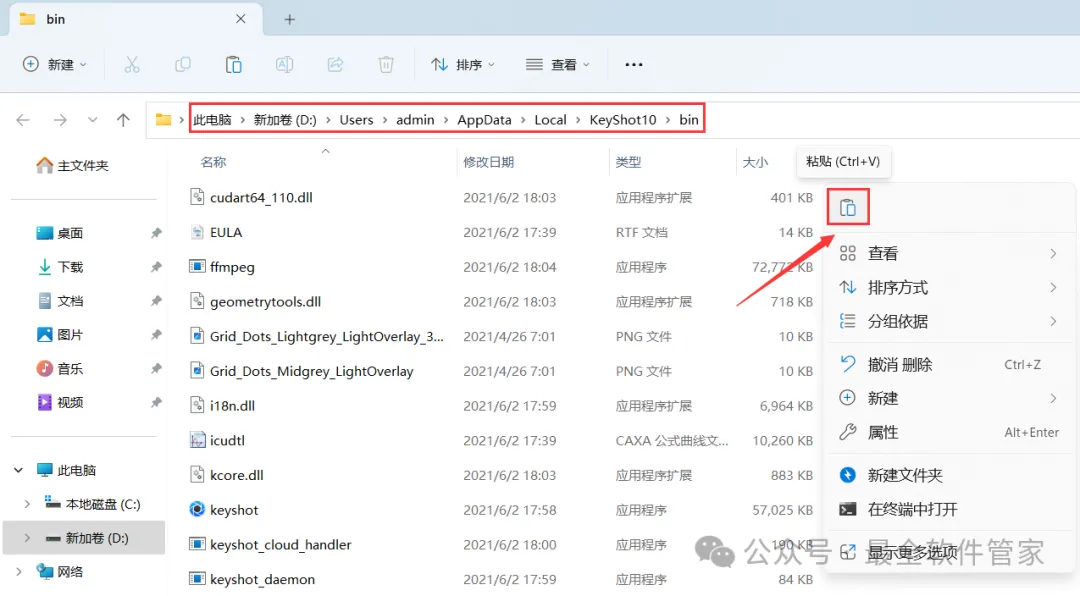Open 查看 submenu in context menu

(x=948, y=254)
